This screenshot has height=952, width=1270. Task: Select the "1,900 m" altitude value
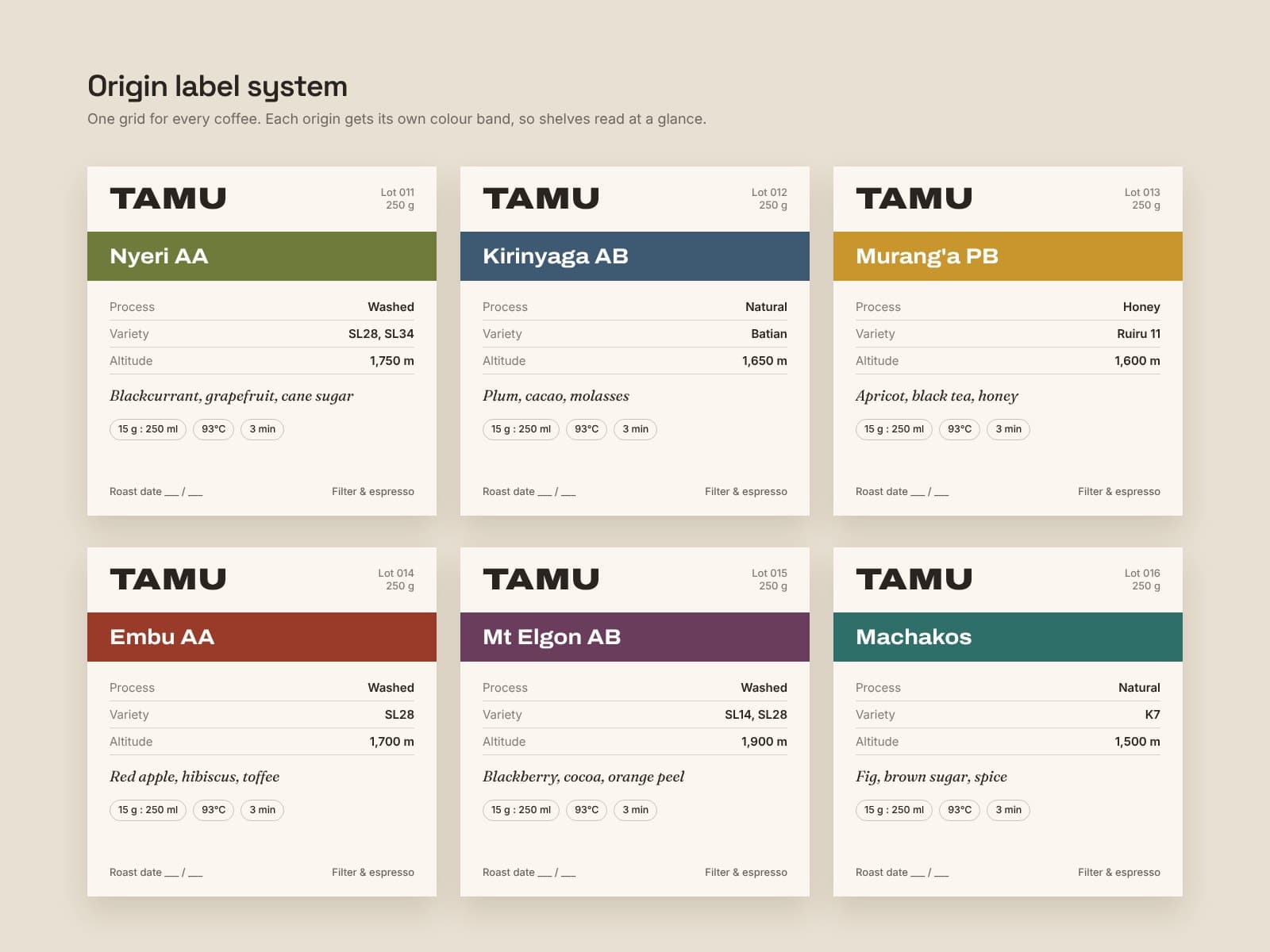coord(764,742)
